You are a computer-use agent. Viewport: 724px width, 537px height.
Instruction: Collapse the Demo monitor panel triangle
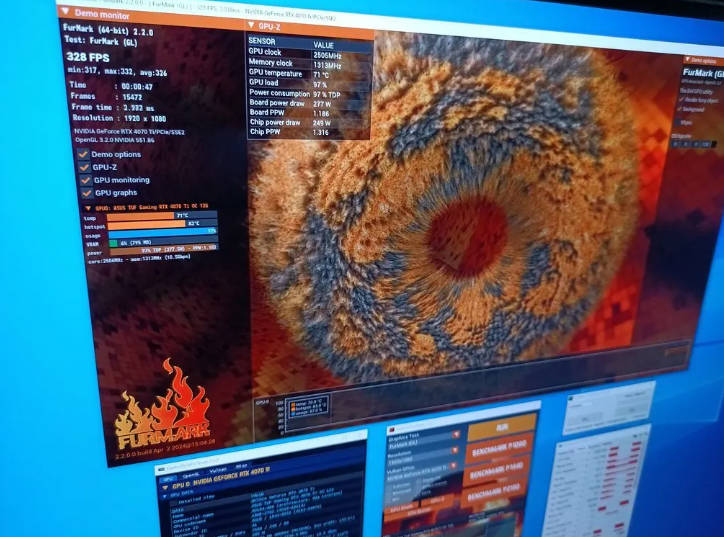65,11
